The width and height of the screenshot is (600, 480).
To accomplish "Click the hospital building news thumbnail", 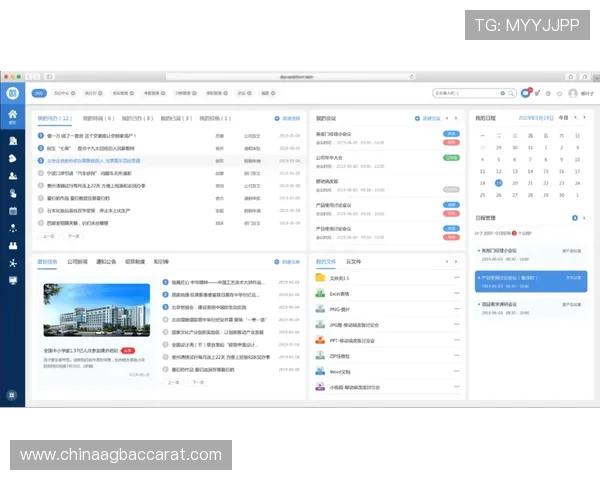I will click(x=96, y=310).
